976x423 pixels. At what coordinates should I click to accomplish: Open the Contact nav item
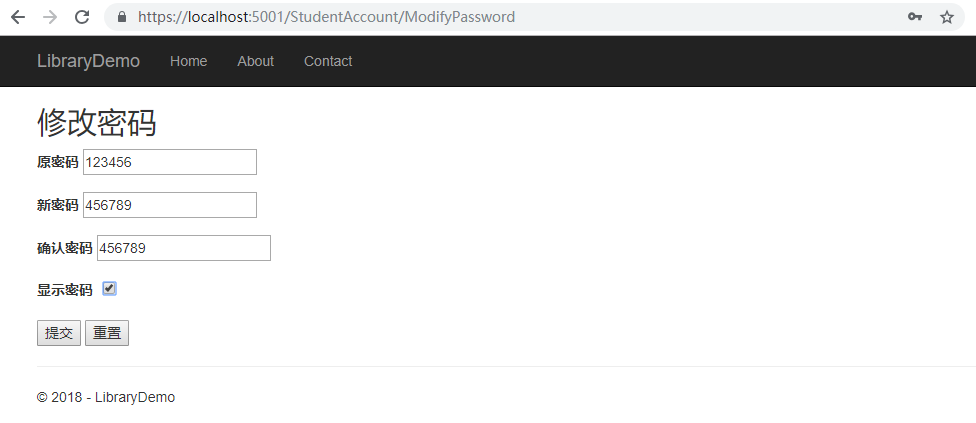pyautogui.click(x=328, y=61)
